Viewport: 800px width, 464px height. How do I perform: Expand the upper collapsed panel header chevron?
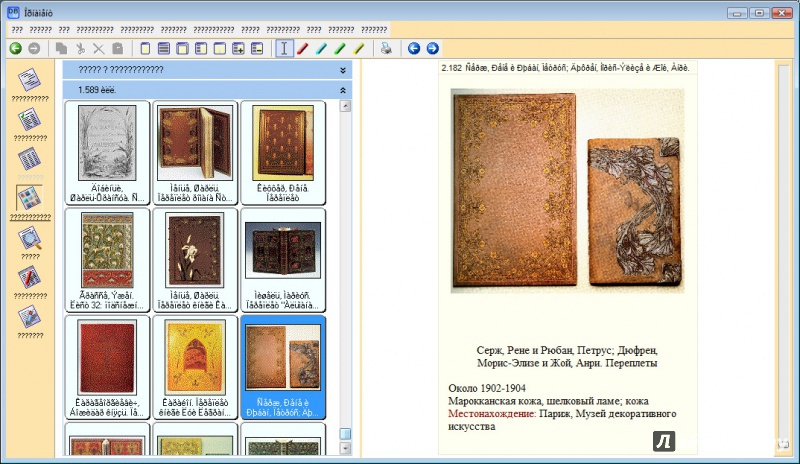(343, 70)
